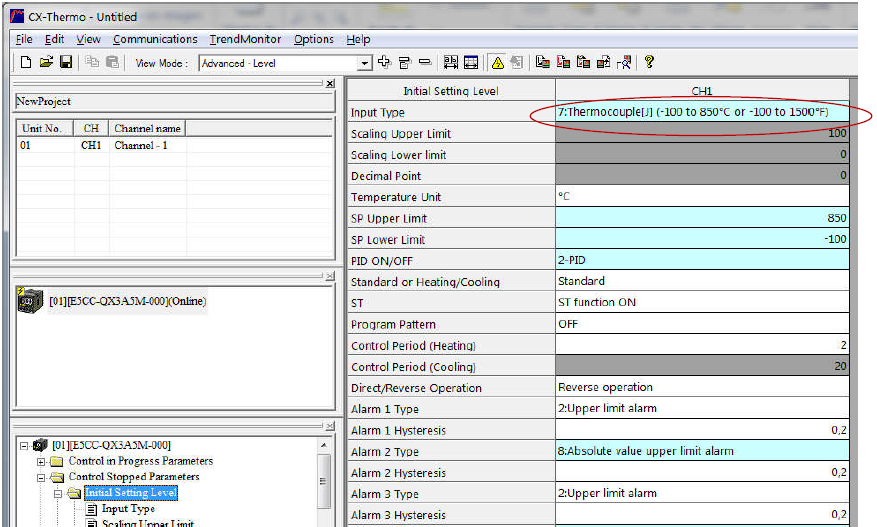Click the E5CC device icon in Online panel
The width and height of the screenshot is (877, 527).
coord(30,301)
